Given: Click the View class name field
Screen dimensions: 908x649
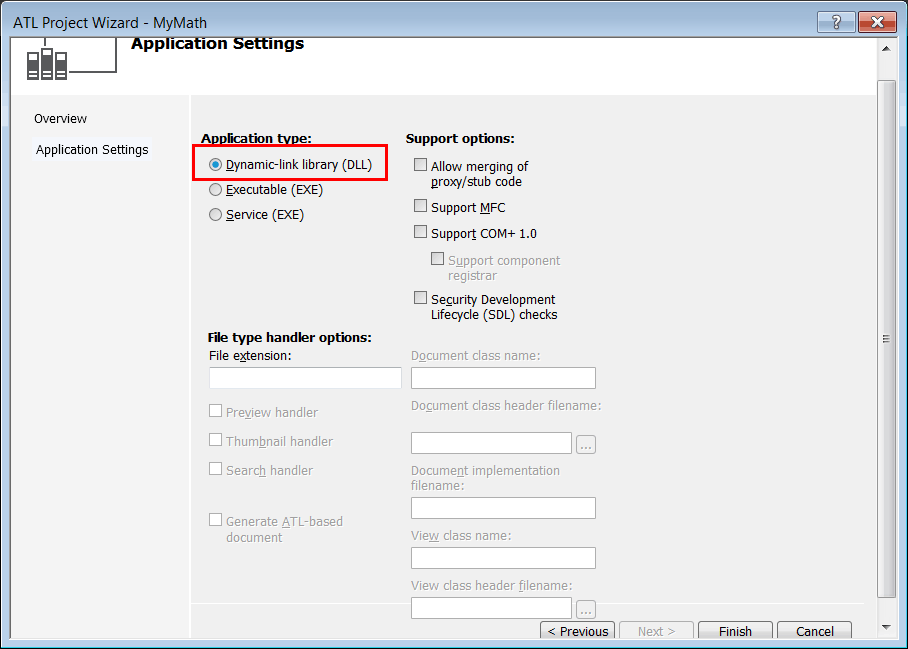Looking at the screenshot, I should [x=503, y=558].
